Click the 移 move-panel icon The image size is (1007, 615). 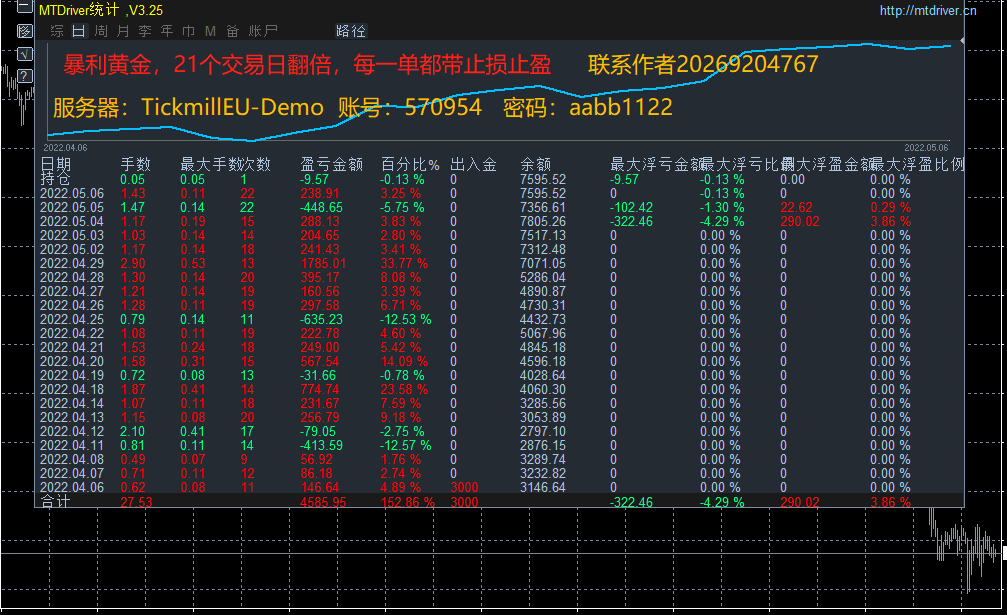pos(24,31)
